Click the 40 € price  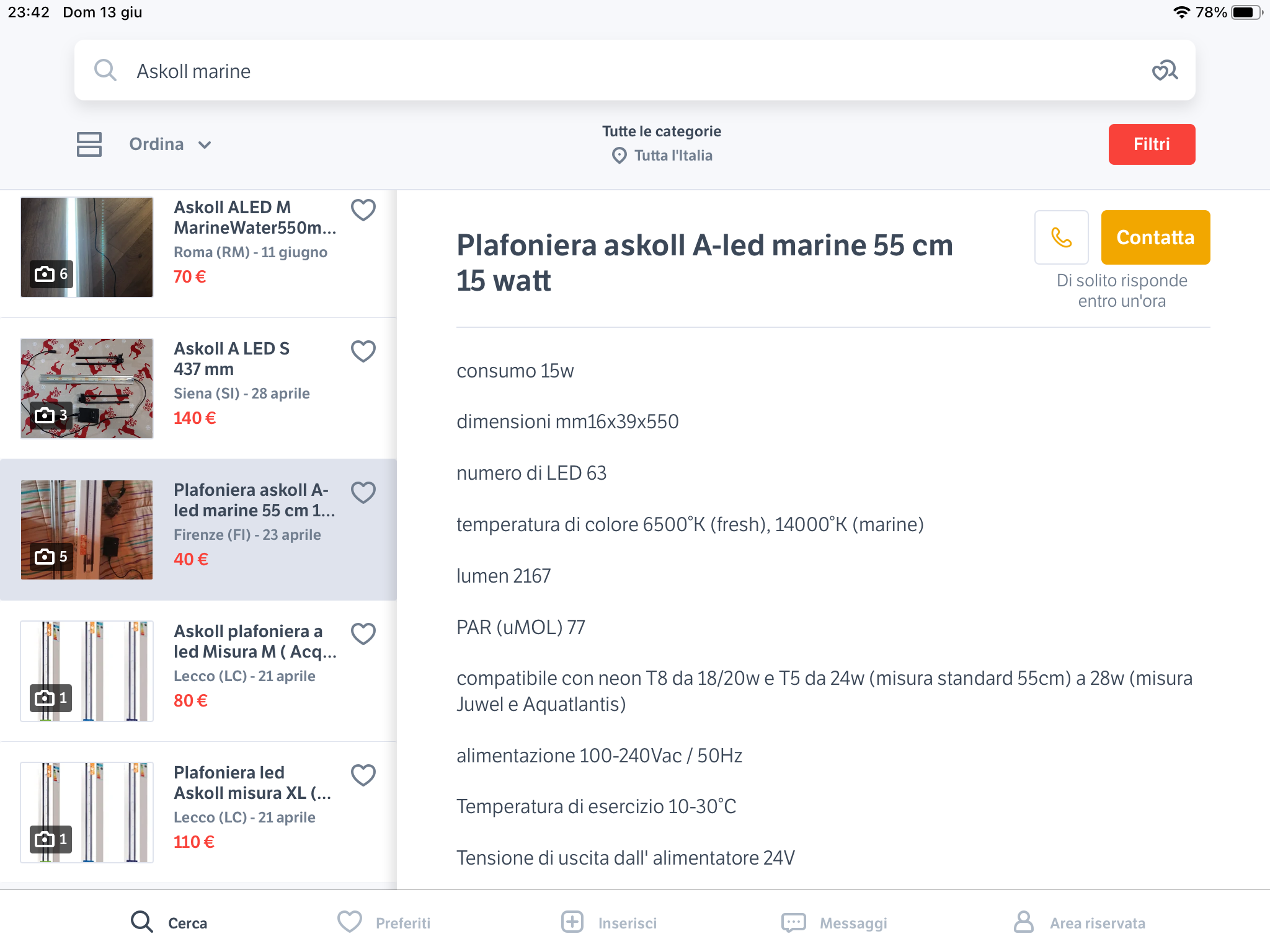[x=191, y=559]
